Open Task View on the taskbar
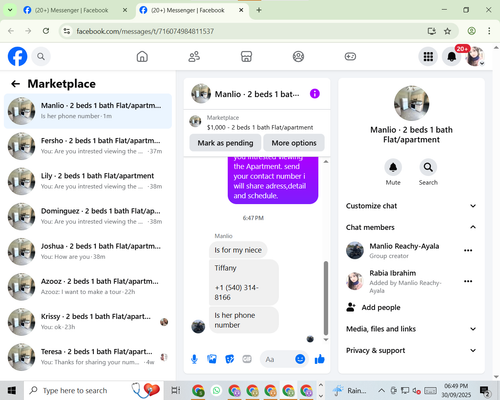 (176, 390)
